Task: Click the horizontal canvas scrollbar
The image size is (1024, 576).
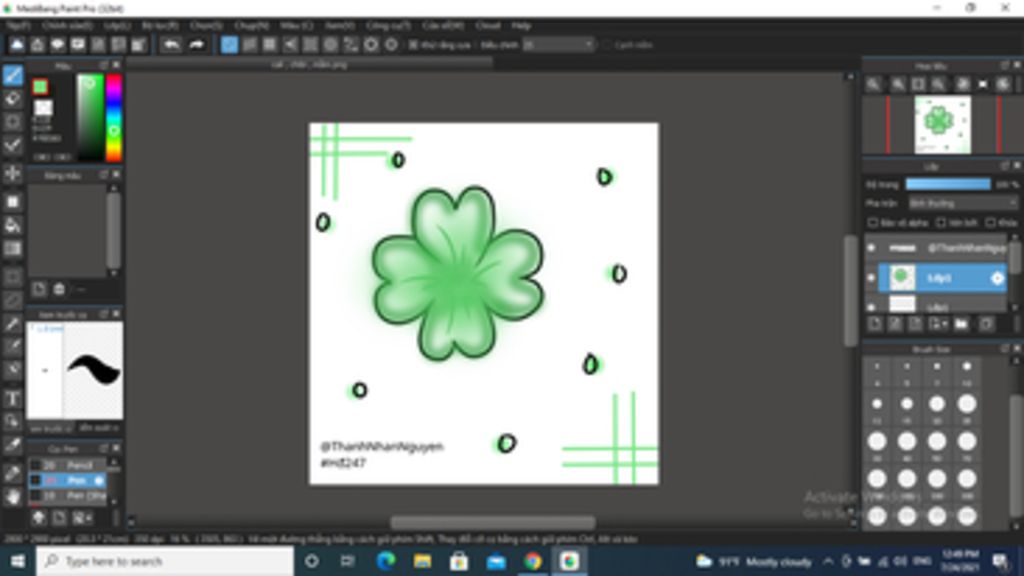Action: pyautogui.click(x=492, y=522)
